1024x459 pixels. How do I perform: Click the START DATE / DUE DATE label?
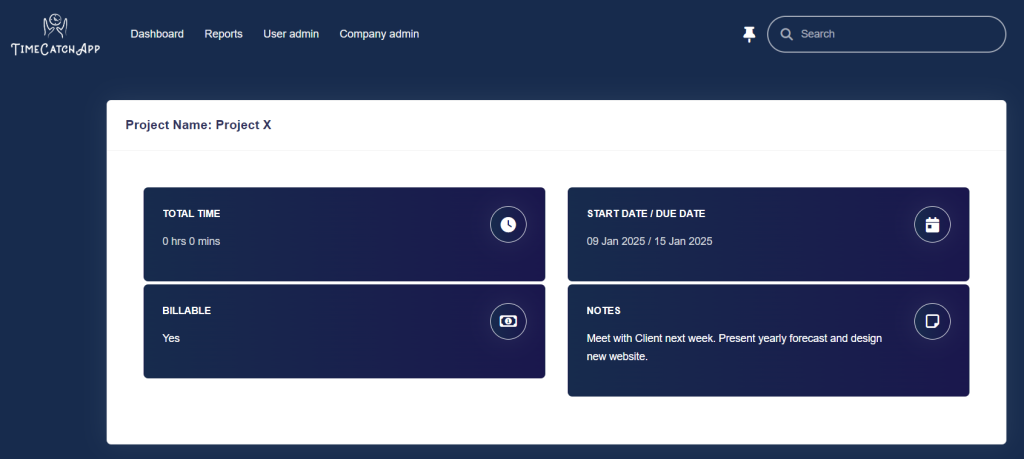click(x=646, y=214)
